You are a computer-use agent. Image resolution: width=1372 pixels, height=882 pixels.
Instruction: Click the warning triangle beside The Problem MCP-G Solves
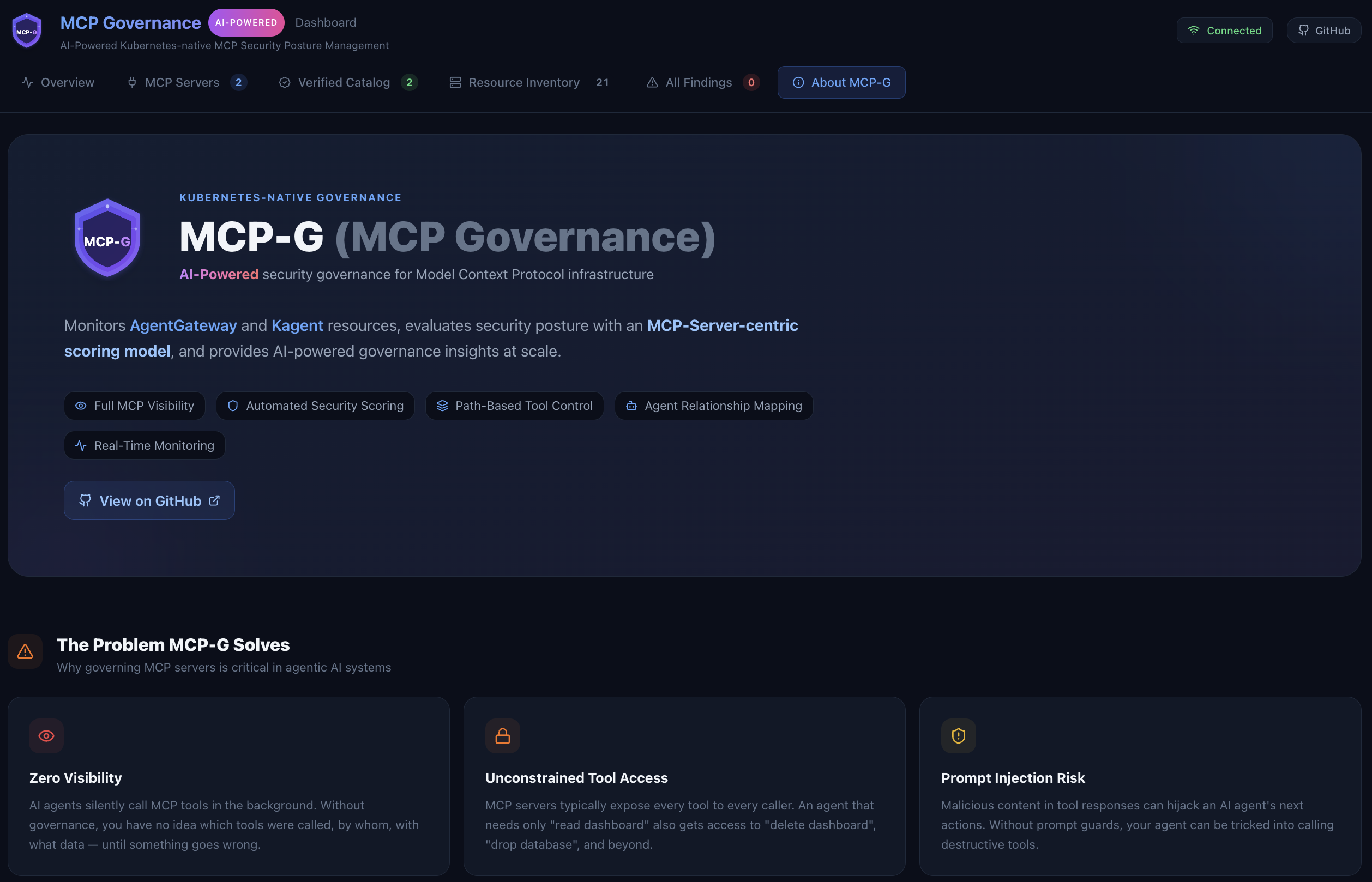pyautogui.click(x=24, y=651)
